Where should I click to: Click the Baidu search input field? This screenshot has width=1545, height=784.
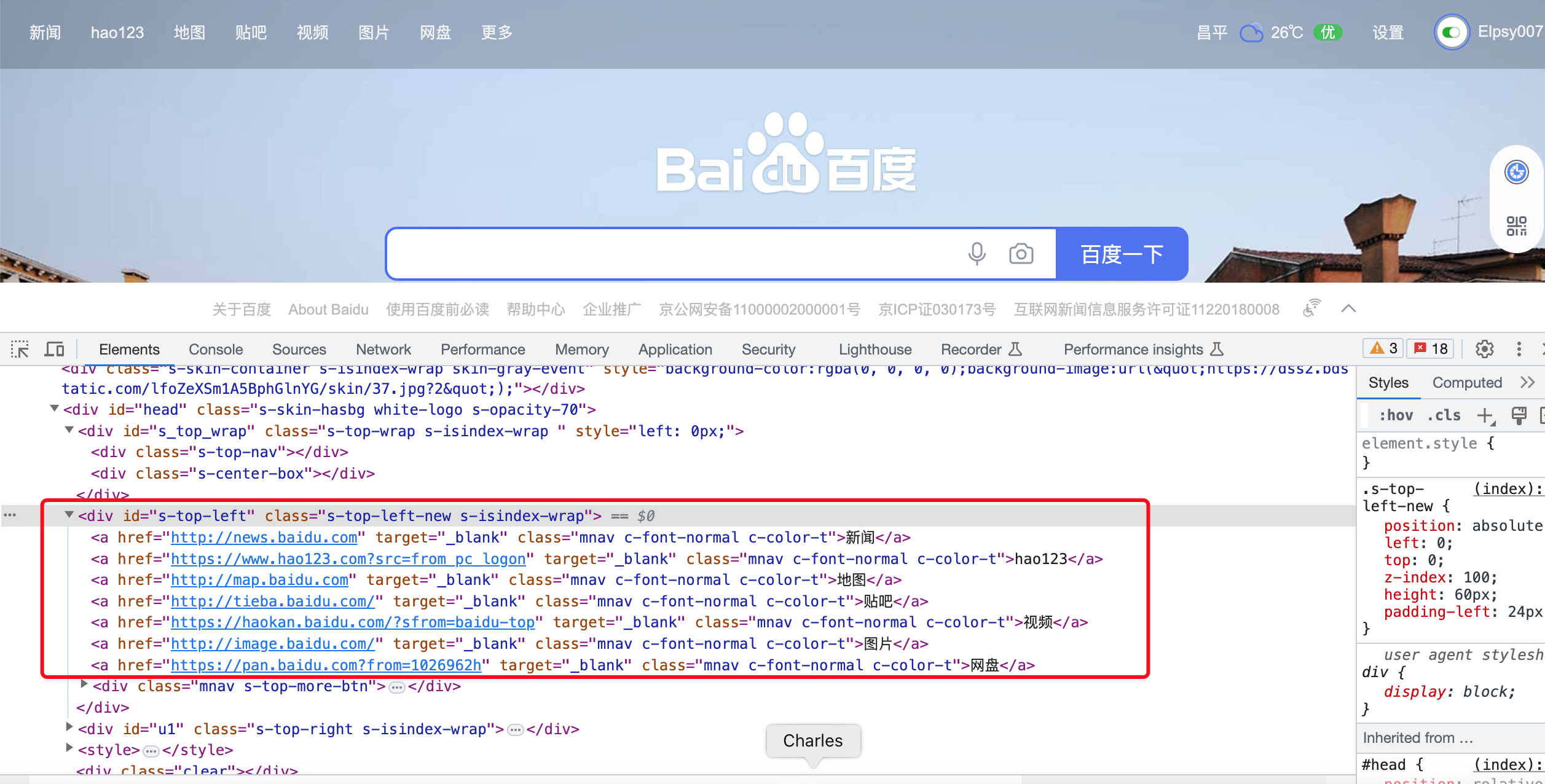point(670,254)
